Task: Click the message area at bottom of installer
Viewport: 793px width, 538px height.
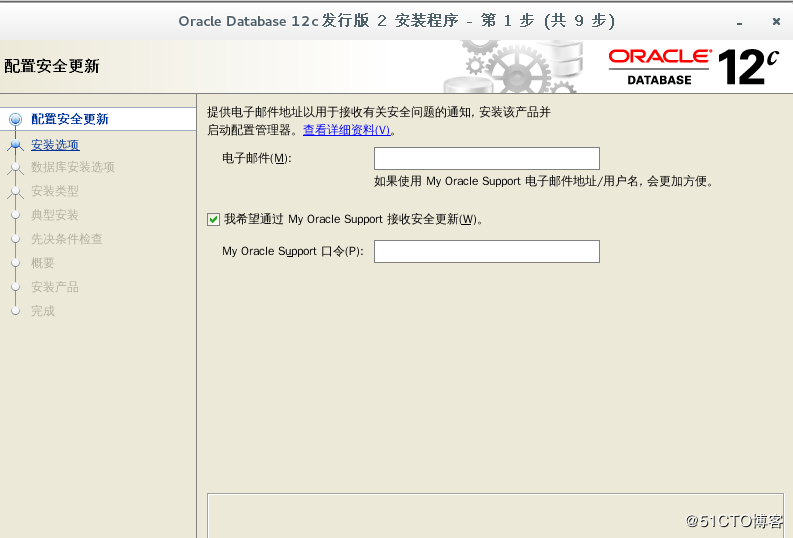Action: click(x=495, y=516)
